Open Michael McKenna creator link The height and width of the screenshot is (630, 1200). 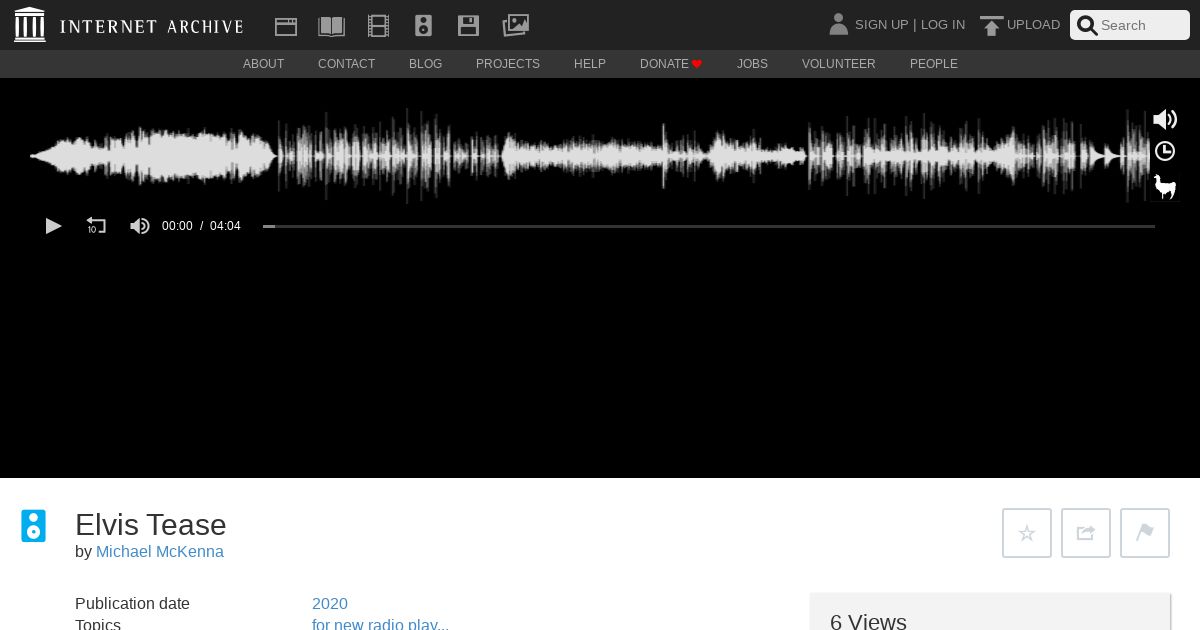[x=160, y=552]
